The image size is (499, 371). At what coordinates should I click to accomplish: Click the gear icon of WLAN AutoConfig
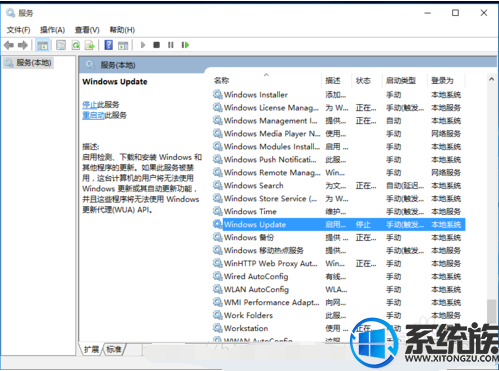coord(218,289)
